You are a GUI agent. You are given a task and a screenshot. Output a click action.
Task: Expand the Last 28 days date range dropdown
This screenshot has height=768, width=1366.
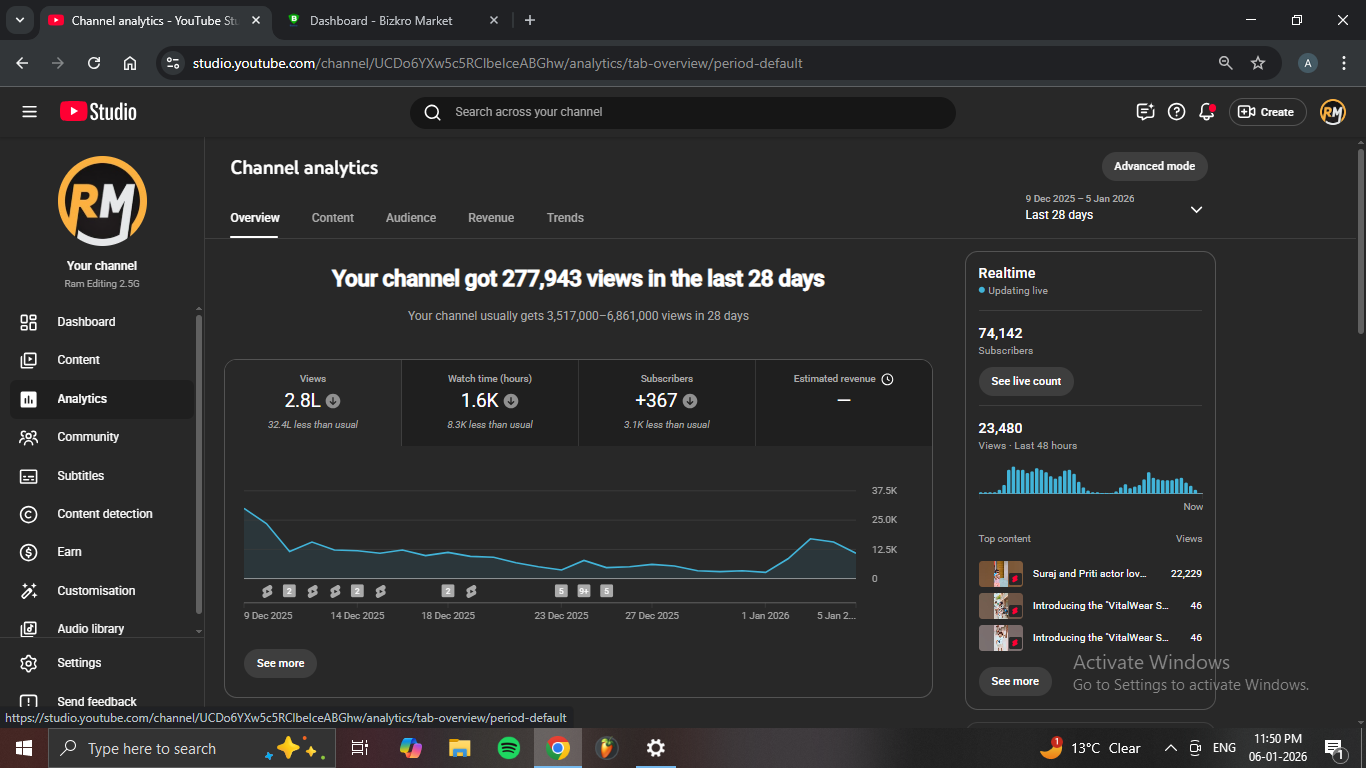point(1196,209)
